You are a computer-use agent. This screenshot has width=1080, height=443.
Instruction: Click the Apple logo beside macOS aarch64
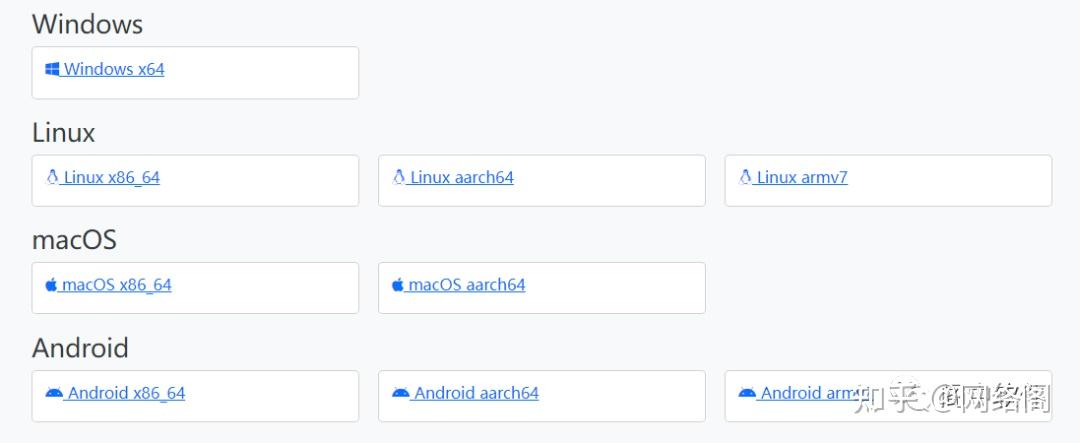click(x=398, y=285)
